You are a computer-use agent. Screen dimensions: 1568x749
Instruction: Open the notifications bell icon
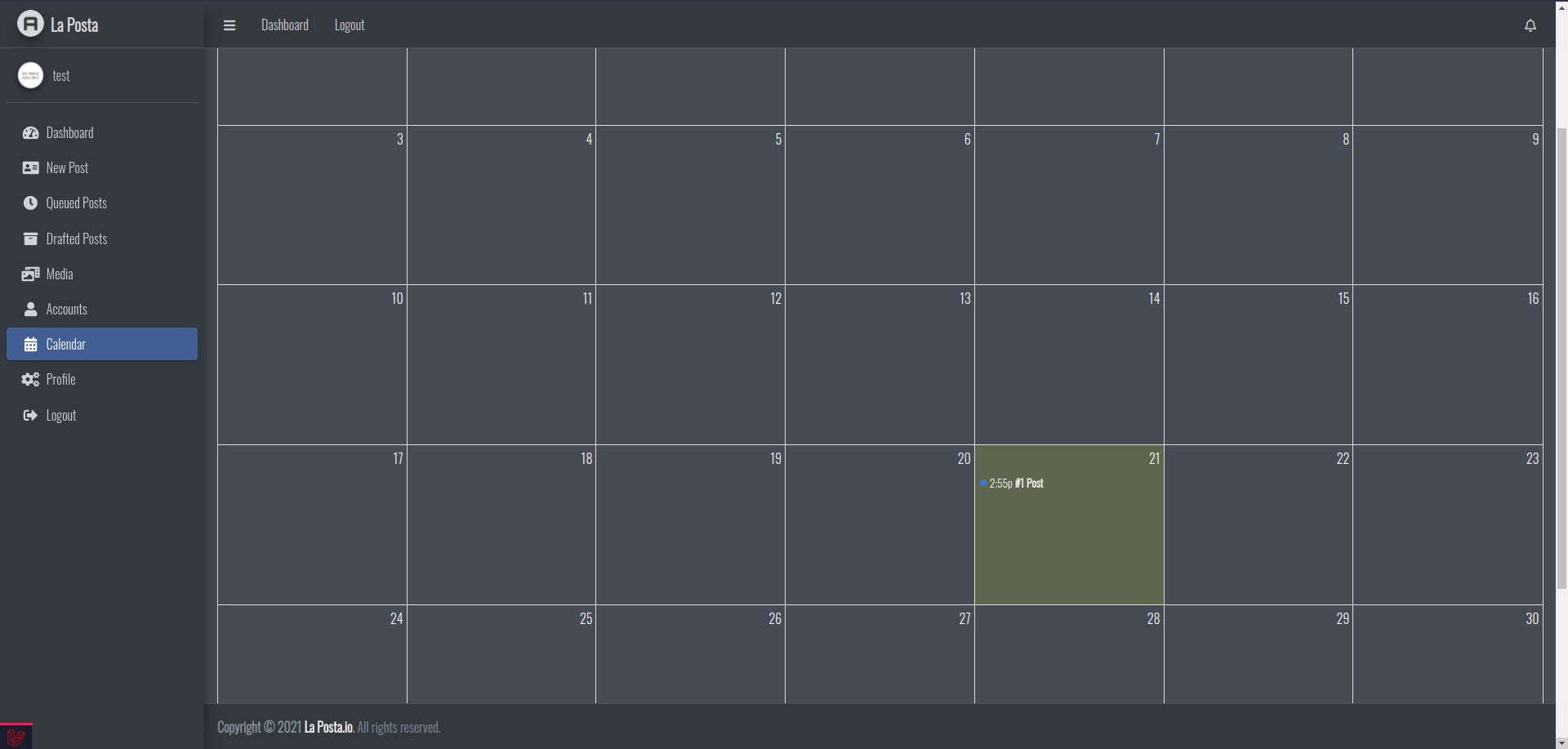[x=1530, y=25]
